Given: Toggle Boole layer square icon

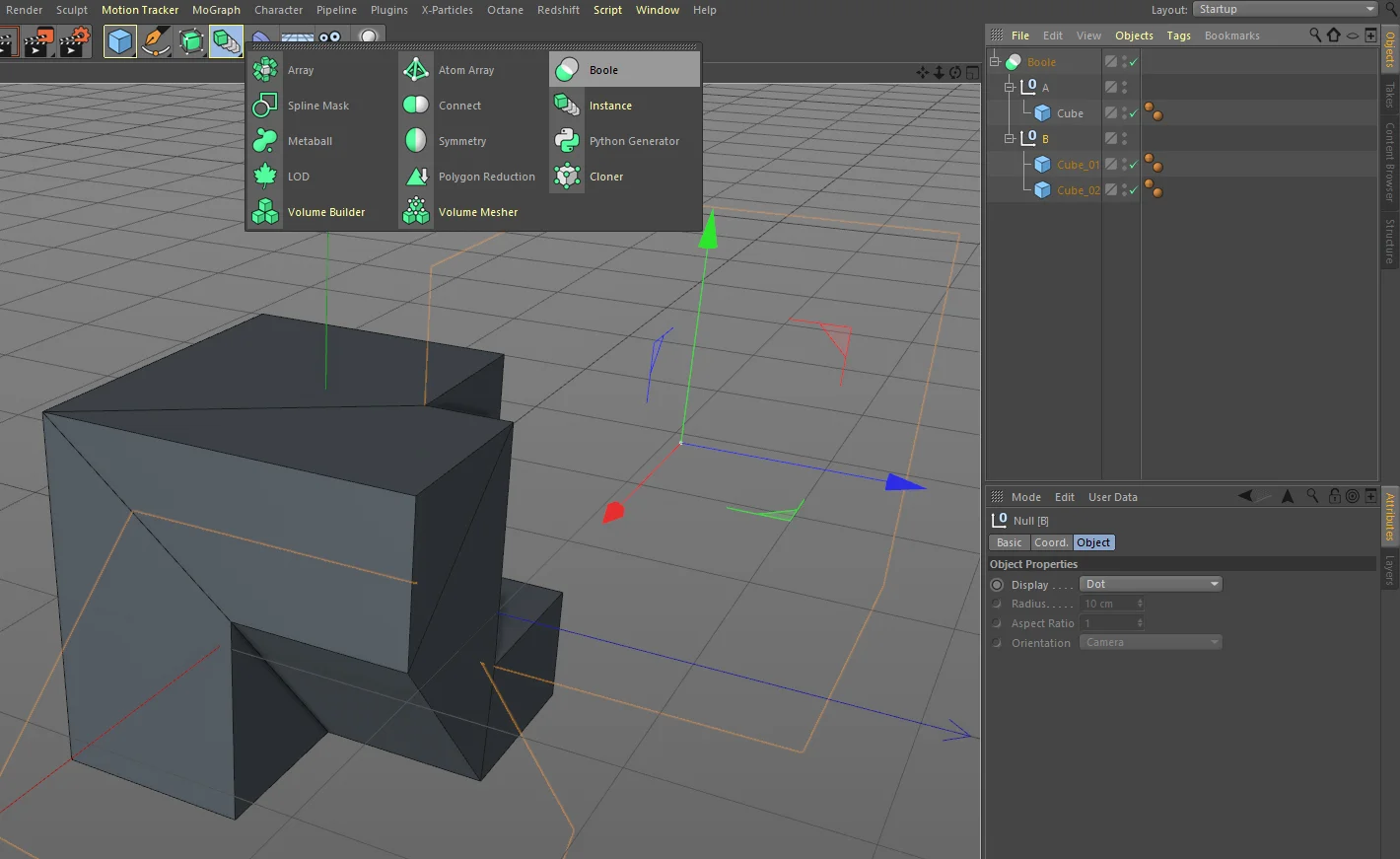Looking at the screenshot, I should pyautogui.click(x=1110, y=62).
